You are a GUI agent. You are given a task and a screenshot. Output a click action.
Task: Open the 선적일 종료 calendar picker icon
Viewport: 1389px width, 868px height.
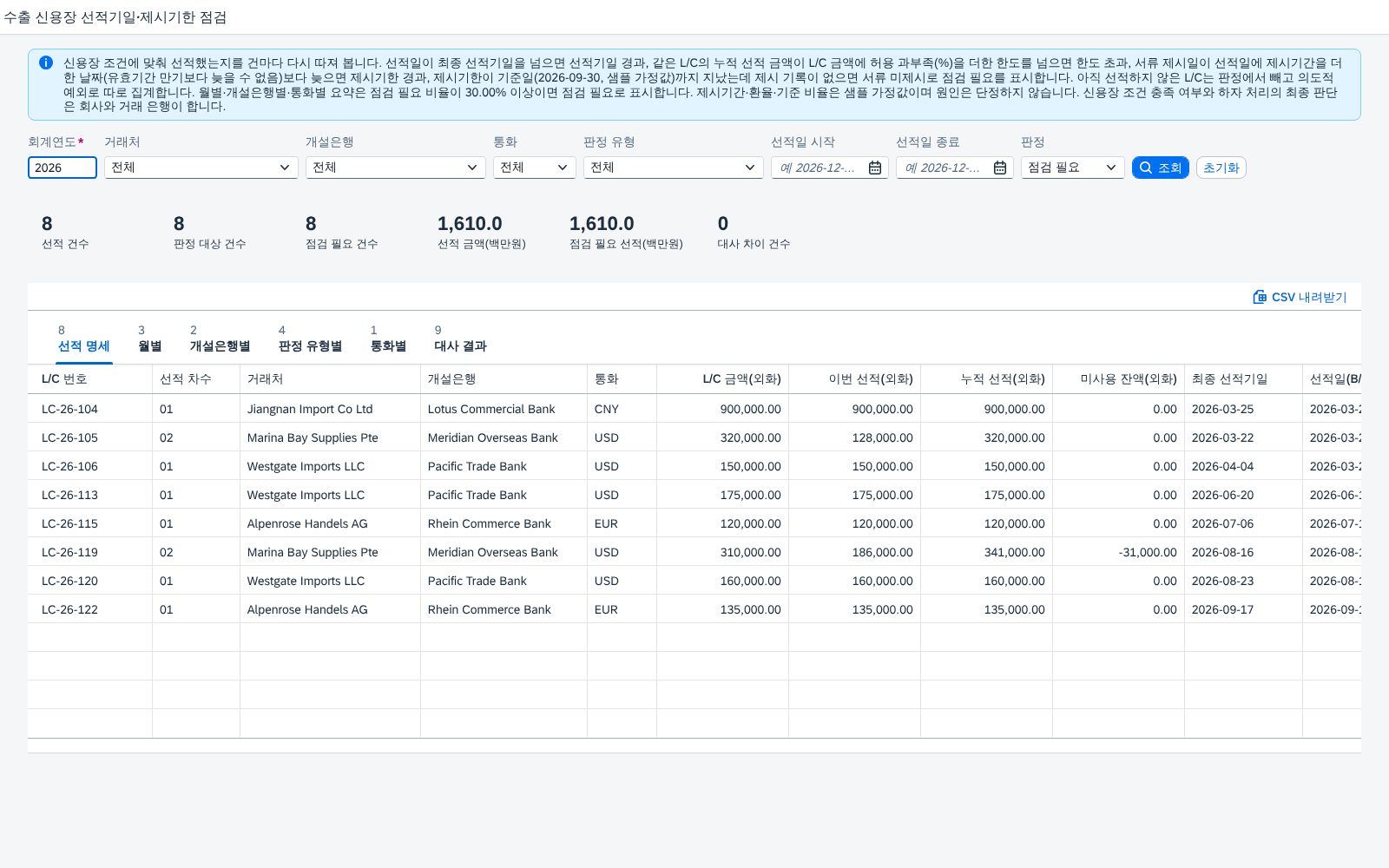[1000, 168]
